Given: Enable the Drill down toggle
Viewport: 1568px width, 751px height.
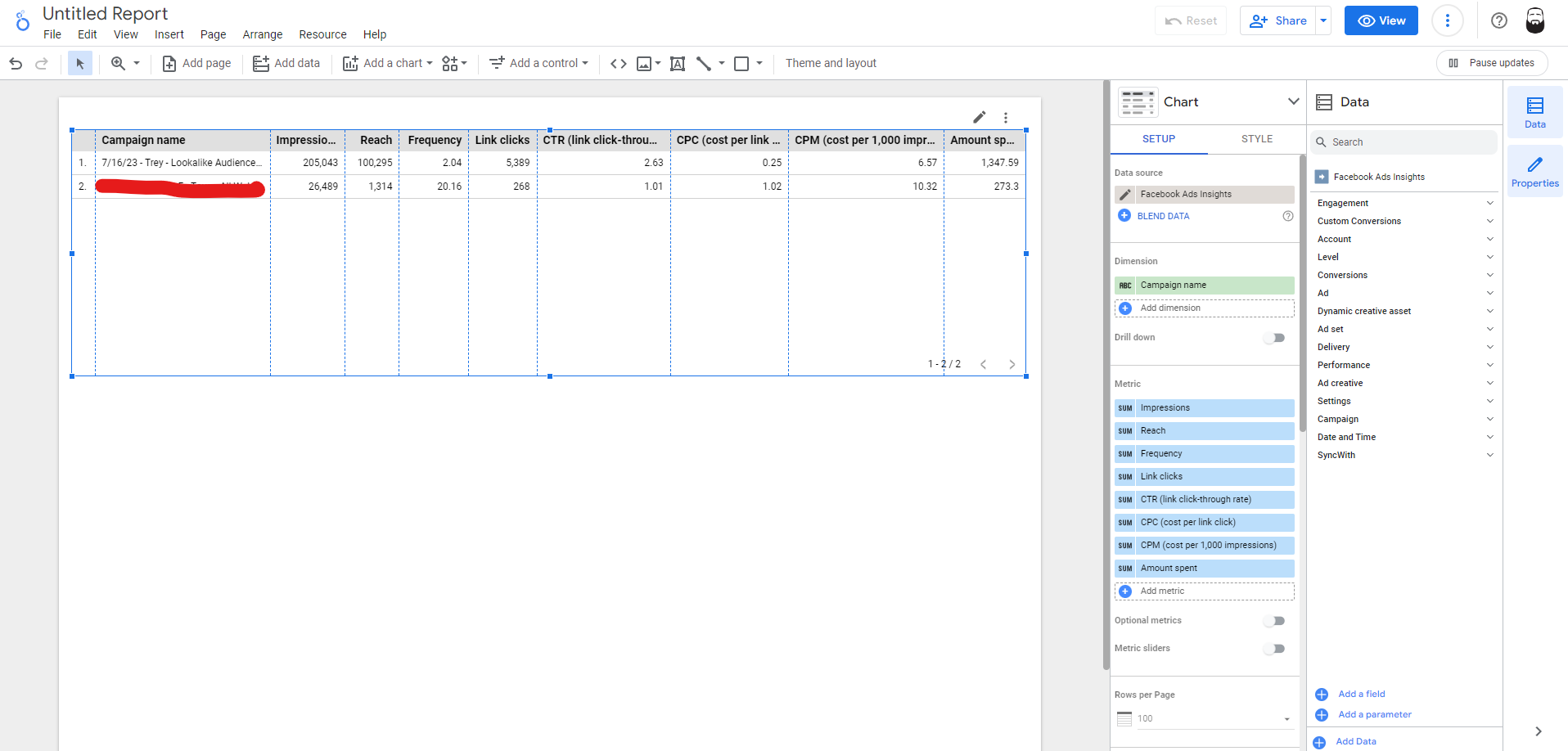Looking at the screenshot, I should point(1274,338).
